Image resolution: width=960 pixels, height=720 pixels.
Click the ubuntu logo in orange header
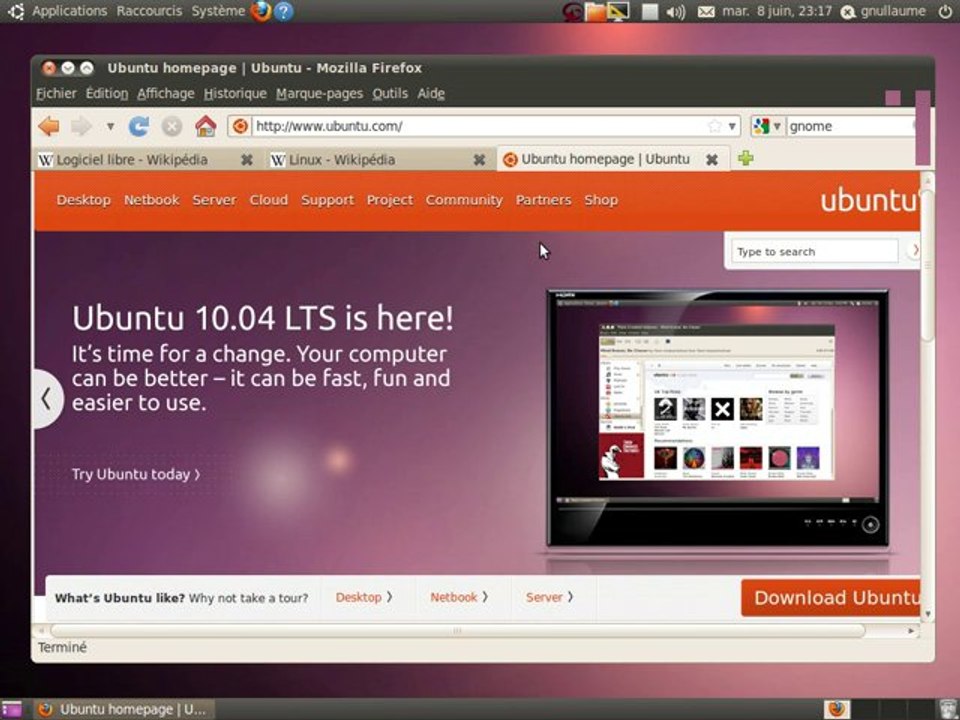[x=869, y=200]
